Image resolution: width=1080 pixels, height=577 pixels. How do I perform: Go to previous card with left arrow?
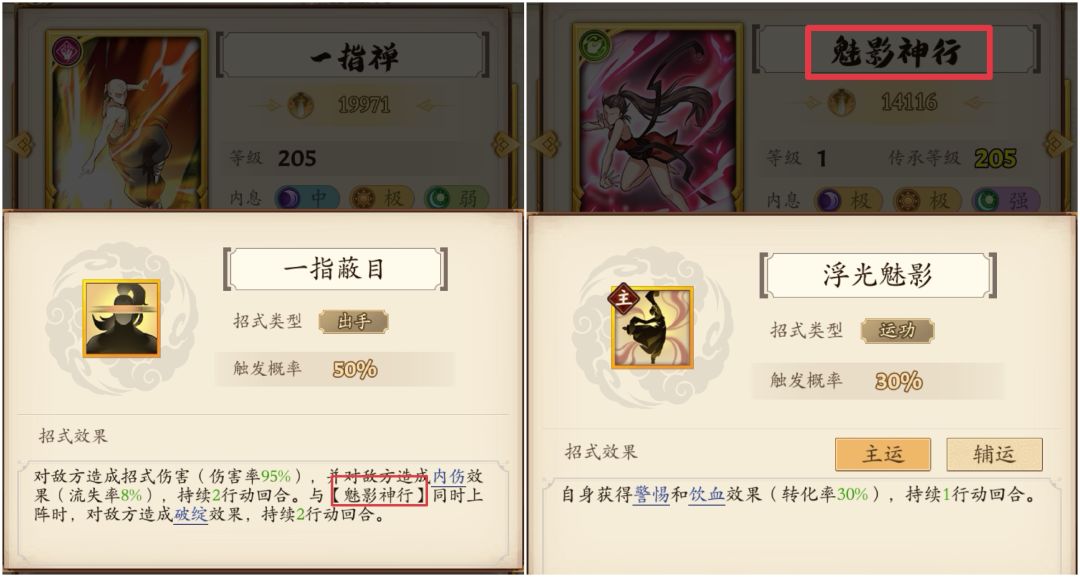[19, 144]
